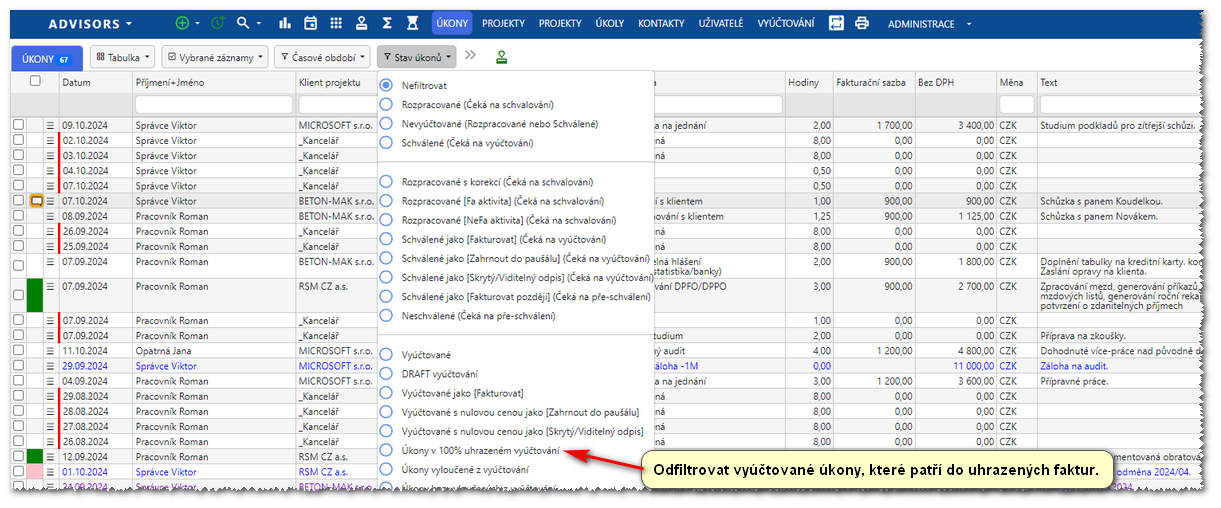The image size is (1221, 508).
Task: Expand the Tabulka dropdown
Action: [124, 58]
